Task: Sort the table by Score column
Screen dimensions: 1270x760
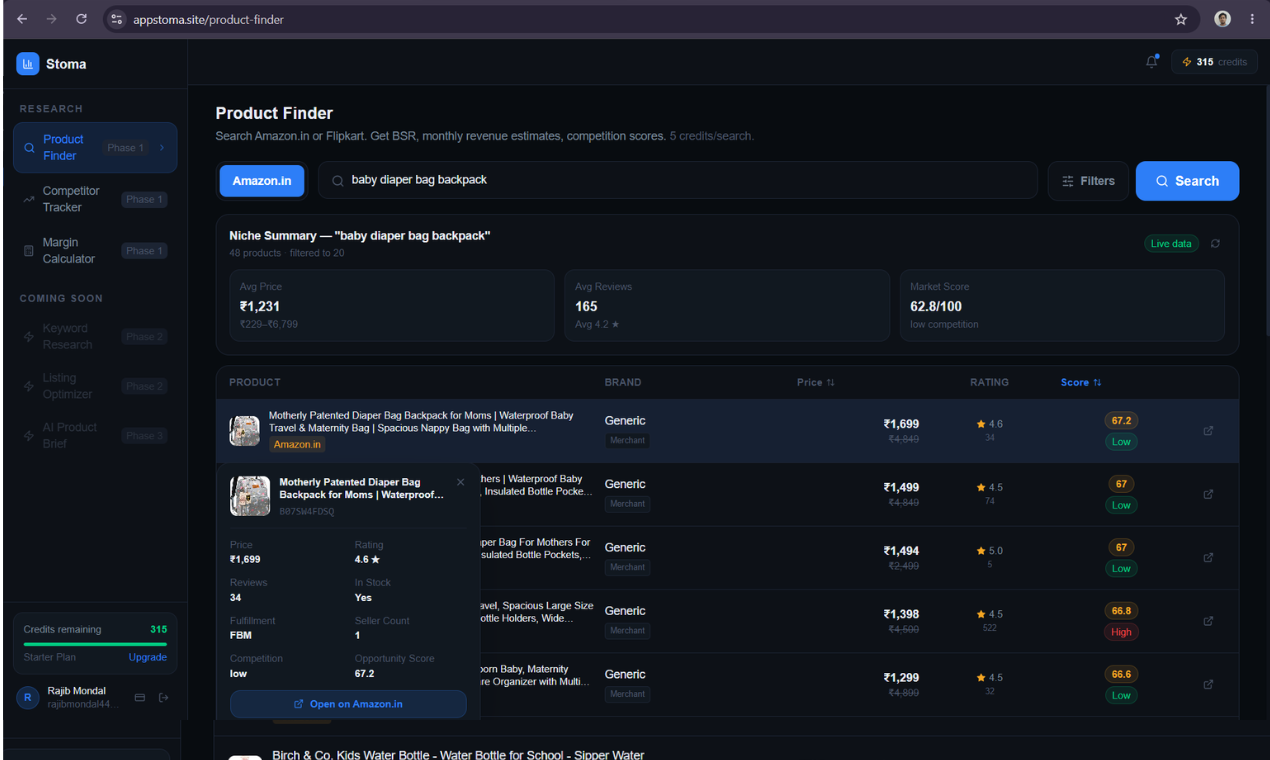Action: tap(1081, 382)
